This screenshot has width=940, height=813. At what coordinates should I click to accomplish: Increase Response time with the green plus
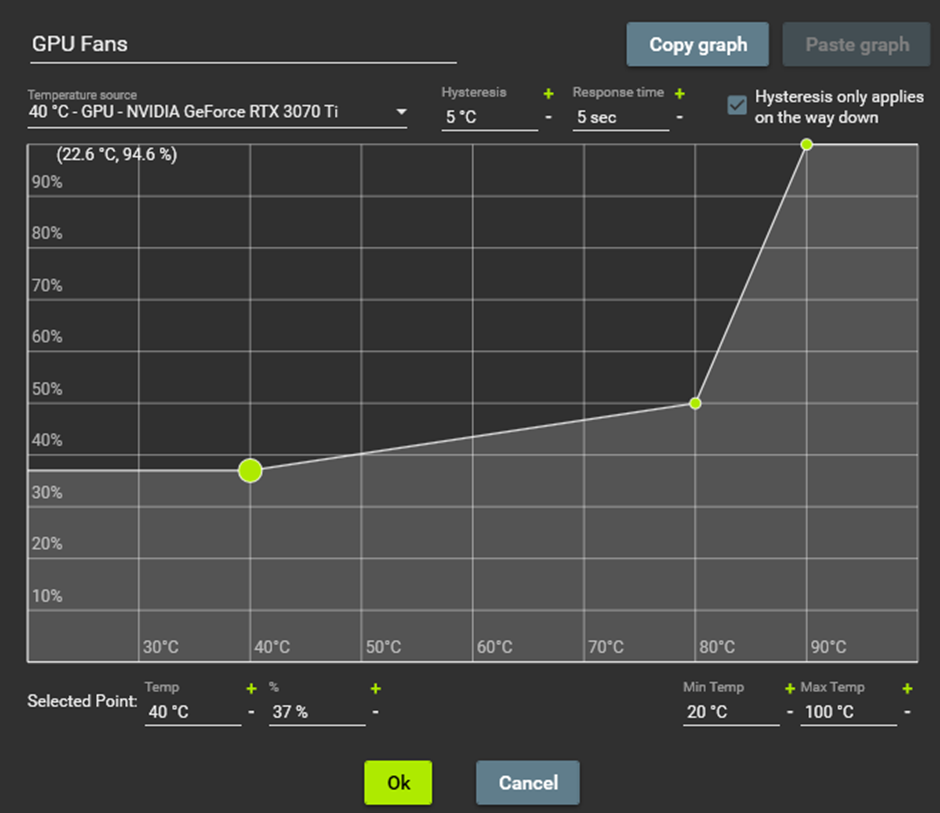(680, 93)
